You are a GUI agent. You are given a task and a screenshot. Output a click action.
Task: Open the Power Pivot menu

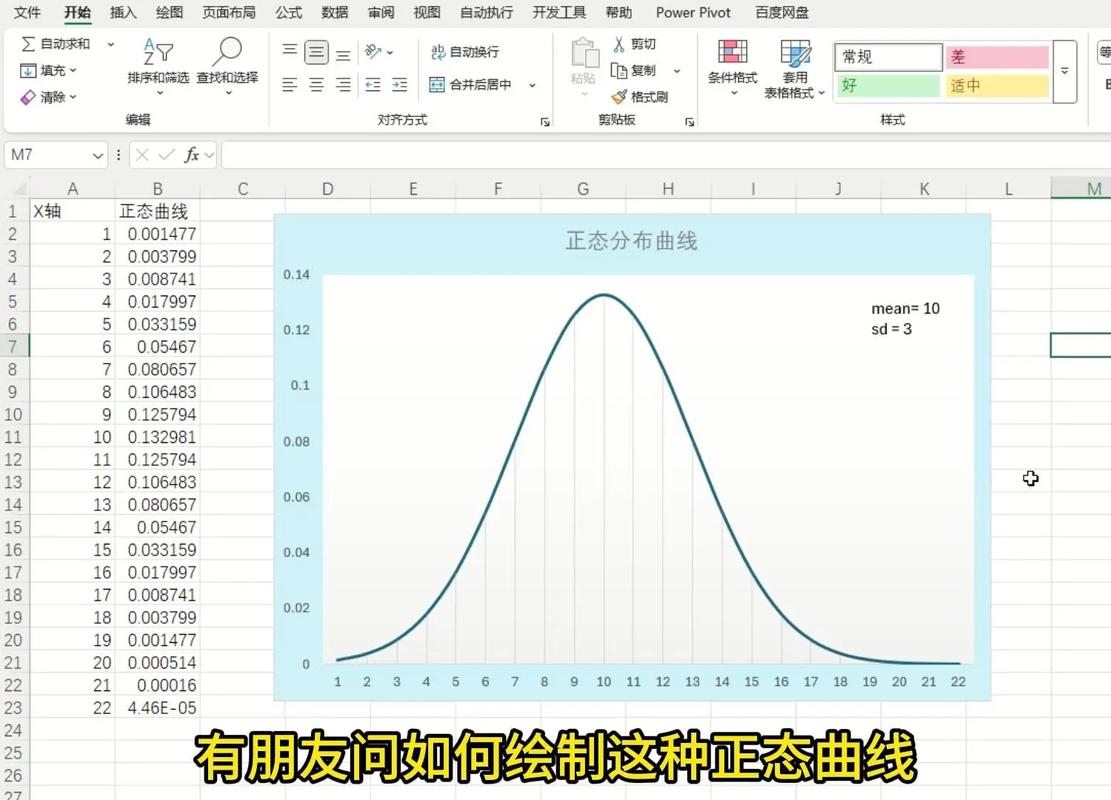point(693,12)
